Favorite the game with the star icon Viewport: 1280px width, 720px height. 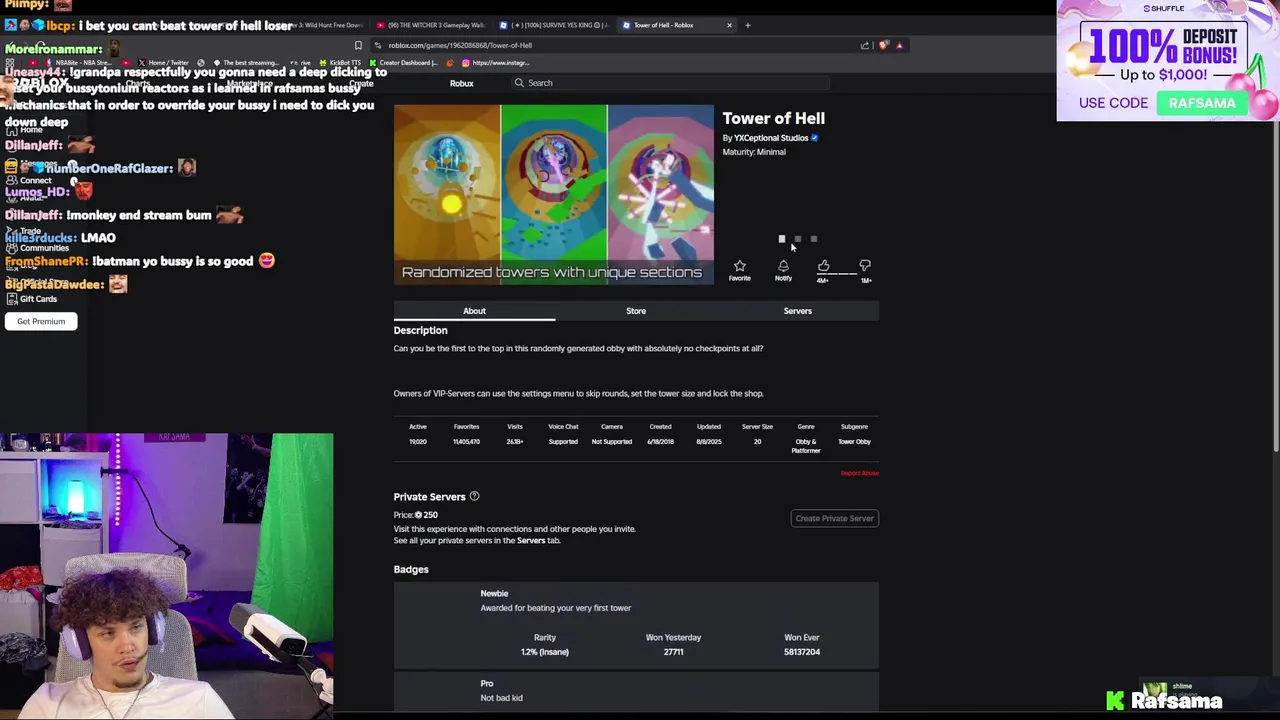point(739,266)
